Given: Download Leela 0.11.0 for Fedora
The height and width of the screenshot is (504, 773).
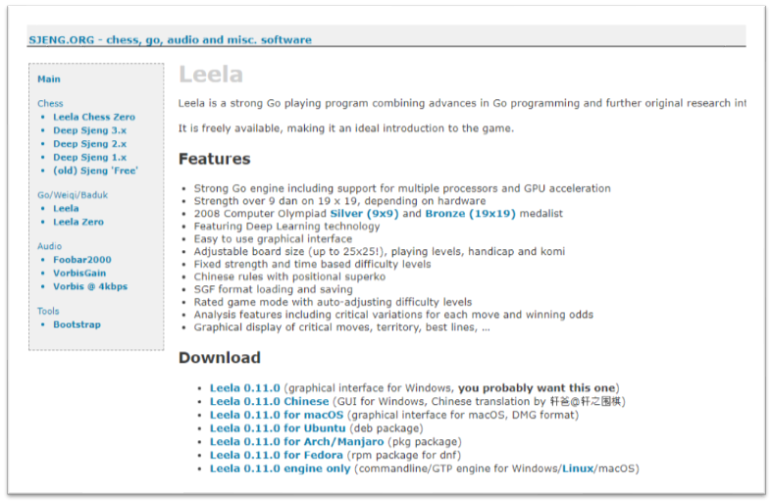Looking at the screenshot, I should (x=277, y=455).
